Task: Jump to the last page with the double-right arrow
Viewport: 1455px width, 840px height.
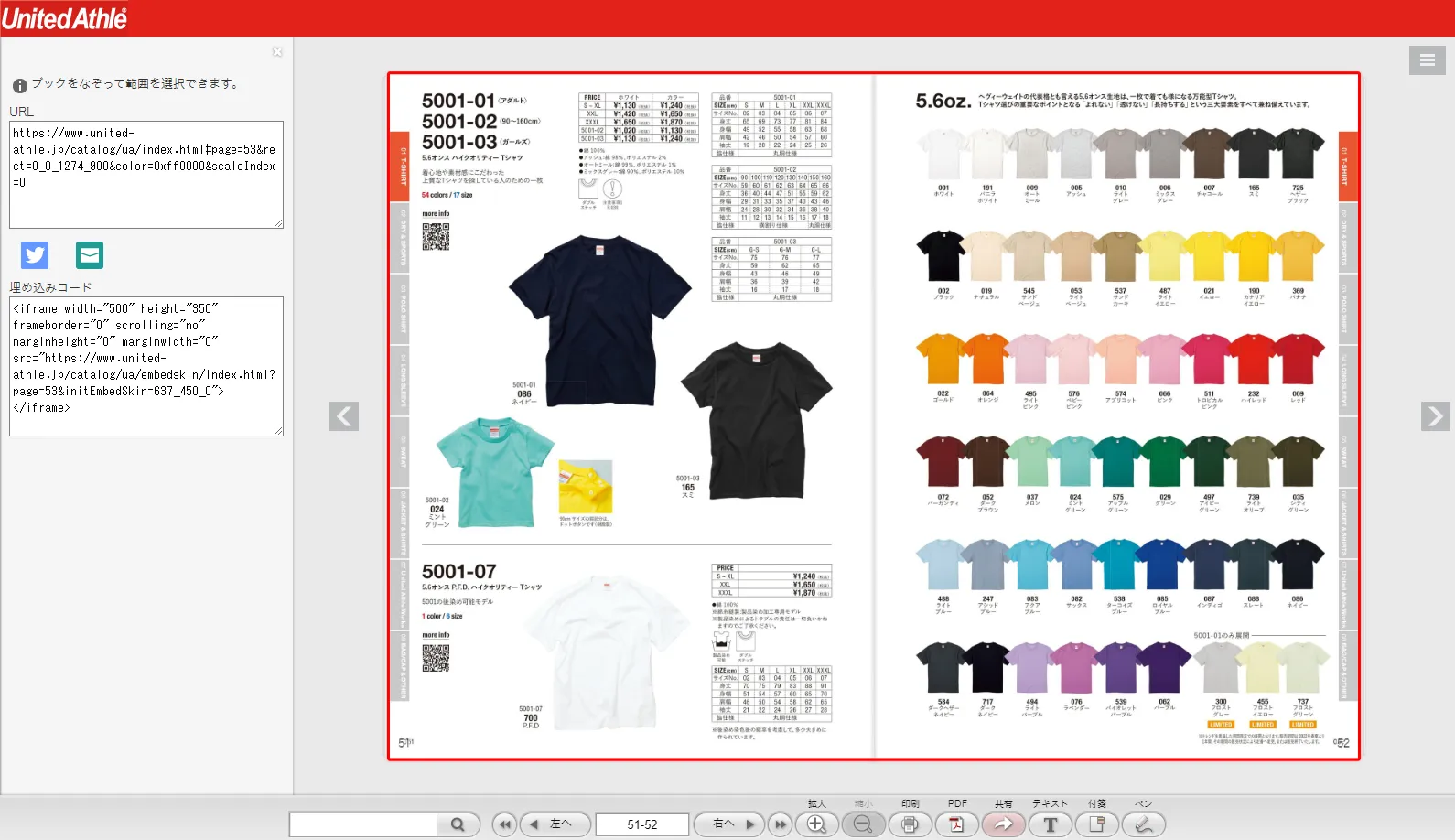Action: click(780, 824)
